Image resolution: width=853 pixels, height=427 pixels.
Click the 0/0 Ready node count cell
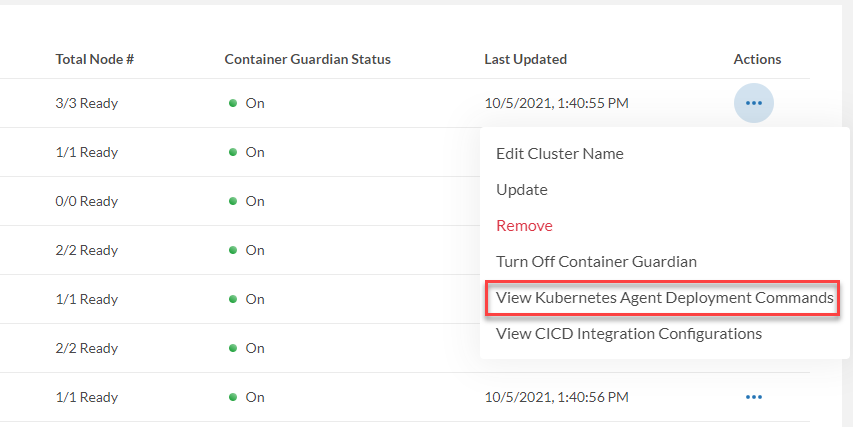coord(87,201)
